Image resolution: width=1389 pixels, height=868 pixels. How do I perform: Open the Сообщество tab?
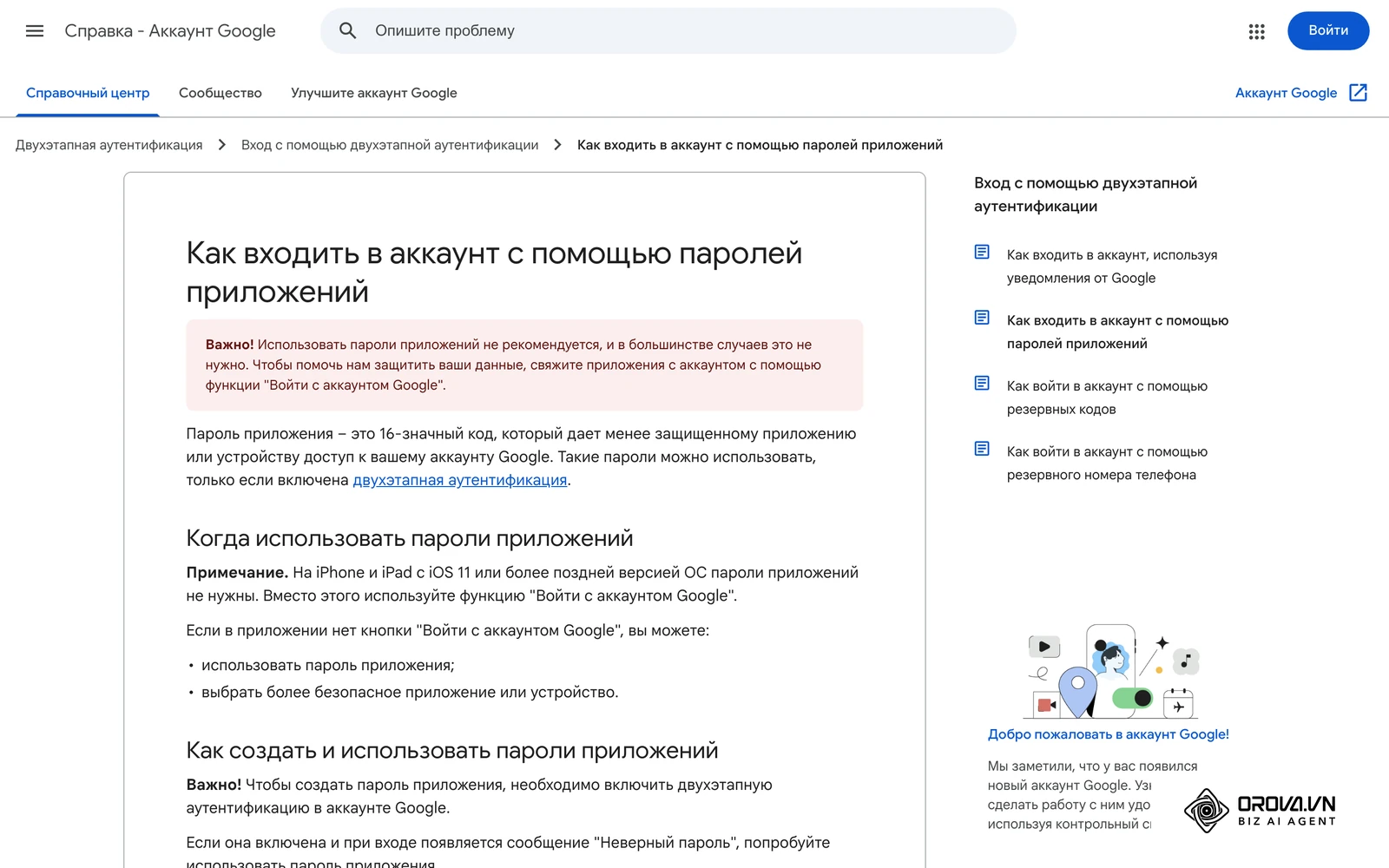(x=221, y=93)
